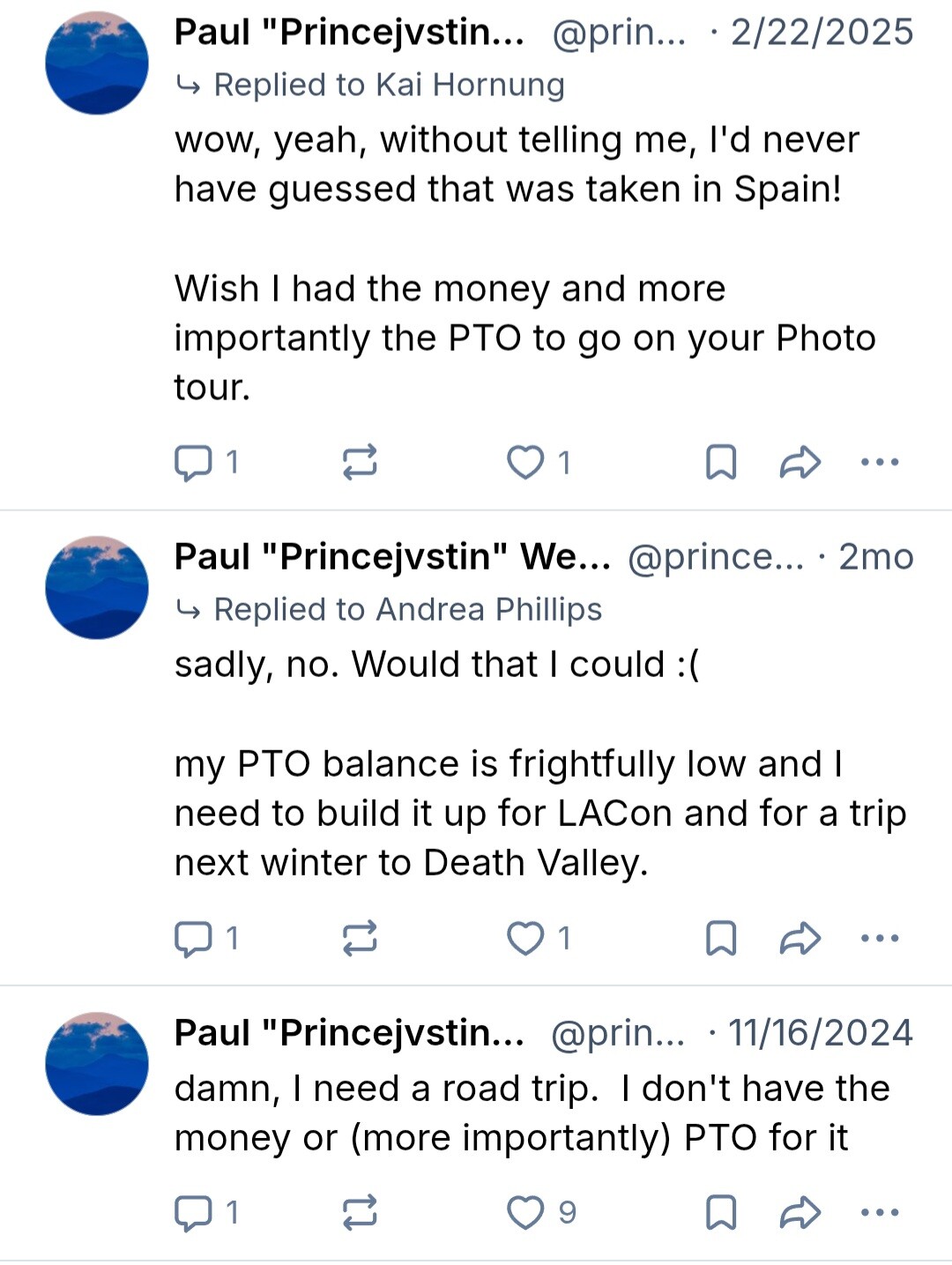Image resolution: width=952 pixels, height=1265 pixels.
Task: Repost the road trip post
Action: 360,1213
